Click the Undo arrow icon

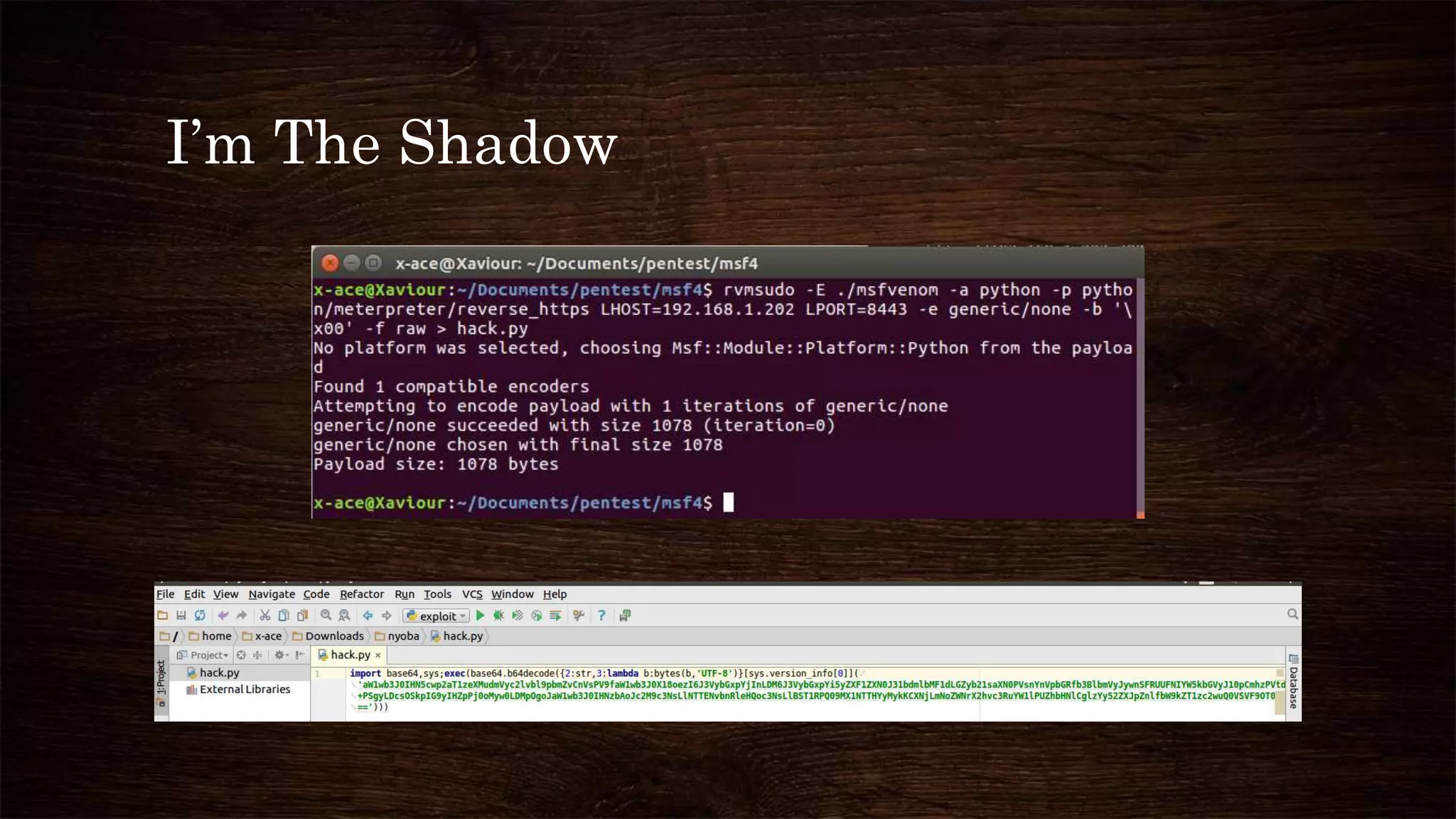pyautogui.click(x=223, y=616)
